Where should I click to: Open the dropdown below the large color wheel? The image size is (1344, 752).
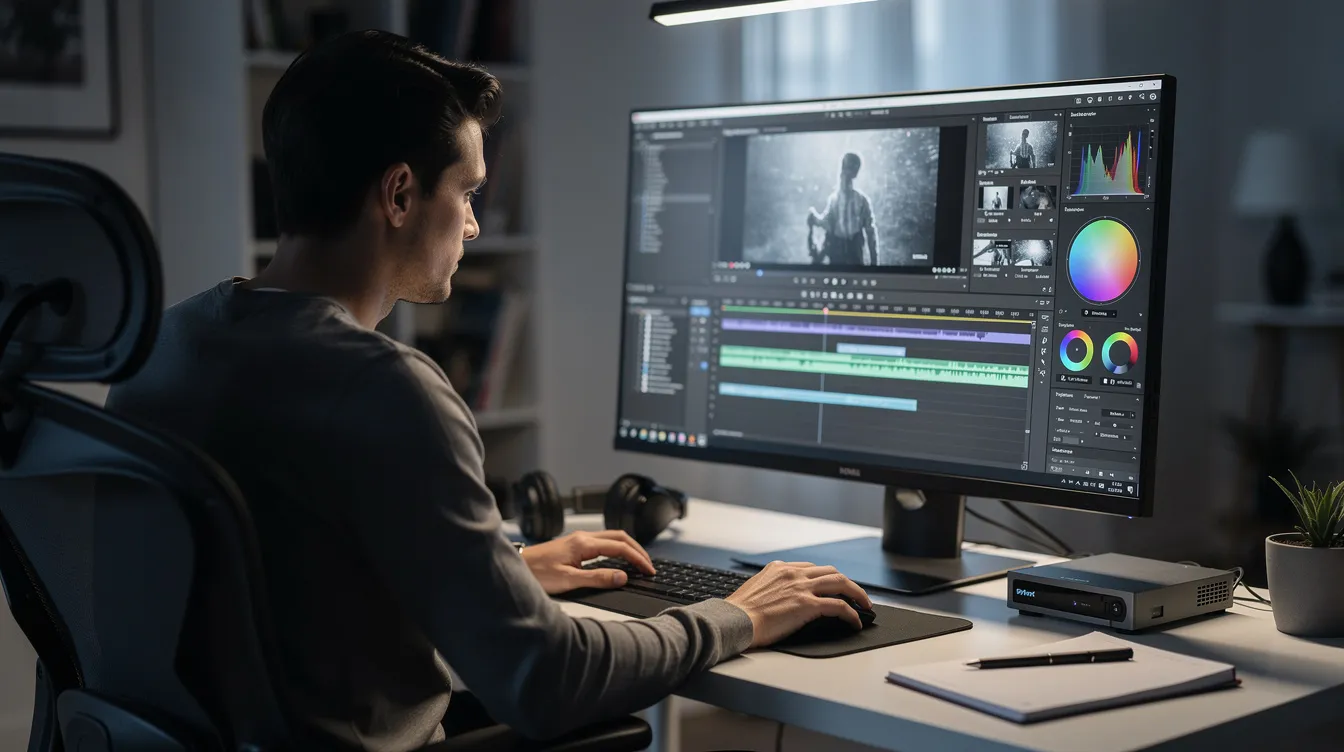1098,313
